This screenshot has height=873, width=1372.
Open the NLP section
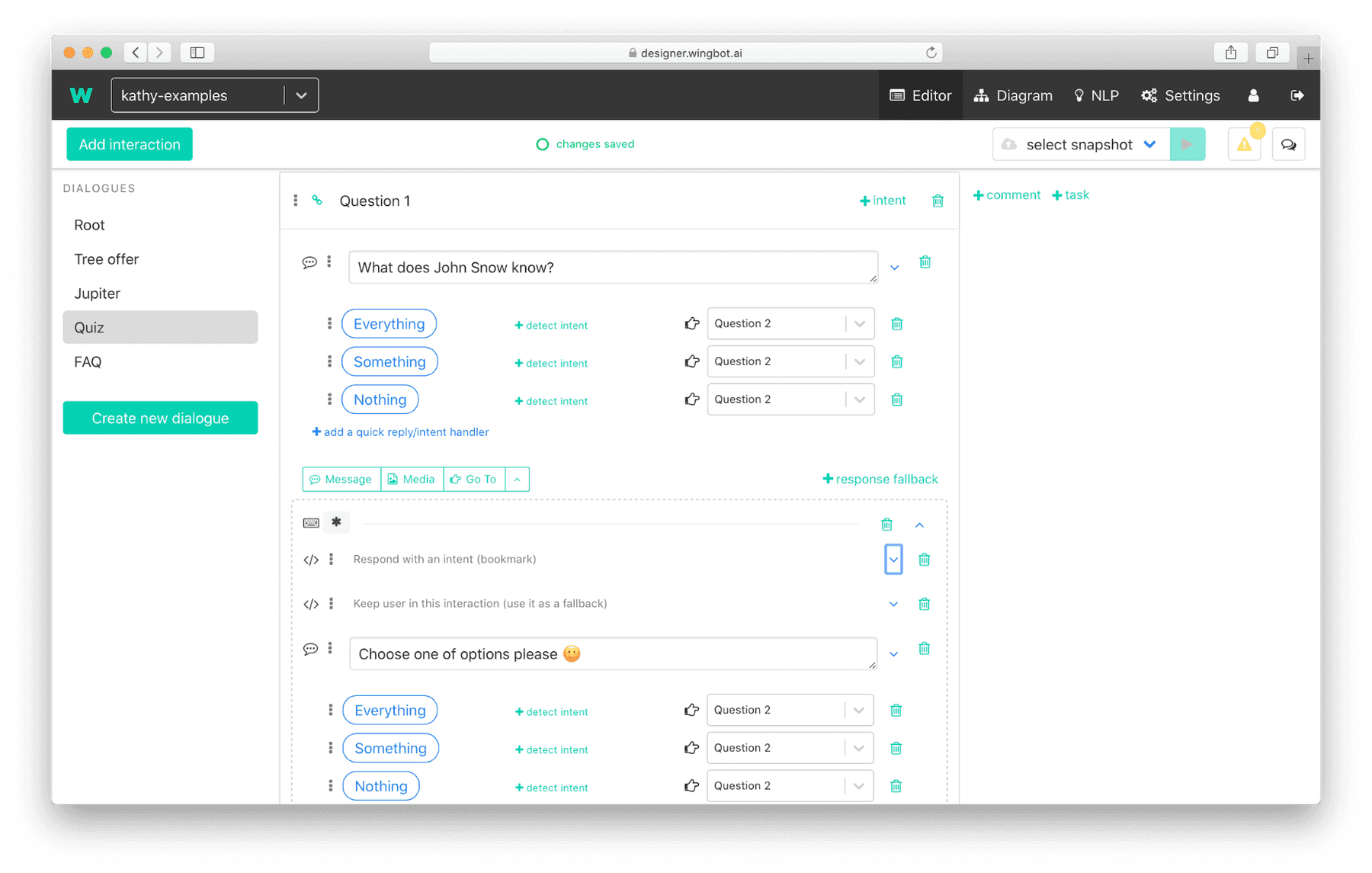coord(1096,95)
